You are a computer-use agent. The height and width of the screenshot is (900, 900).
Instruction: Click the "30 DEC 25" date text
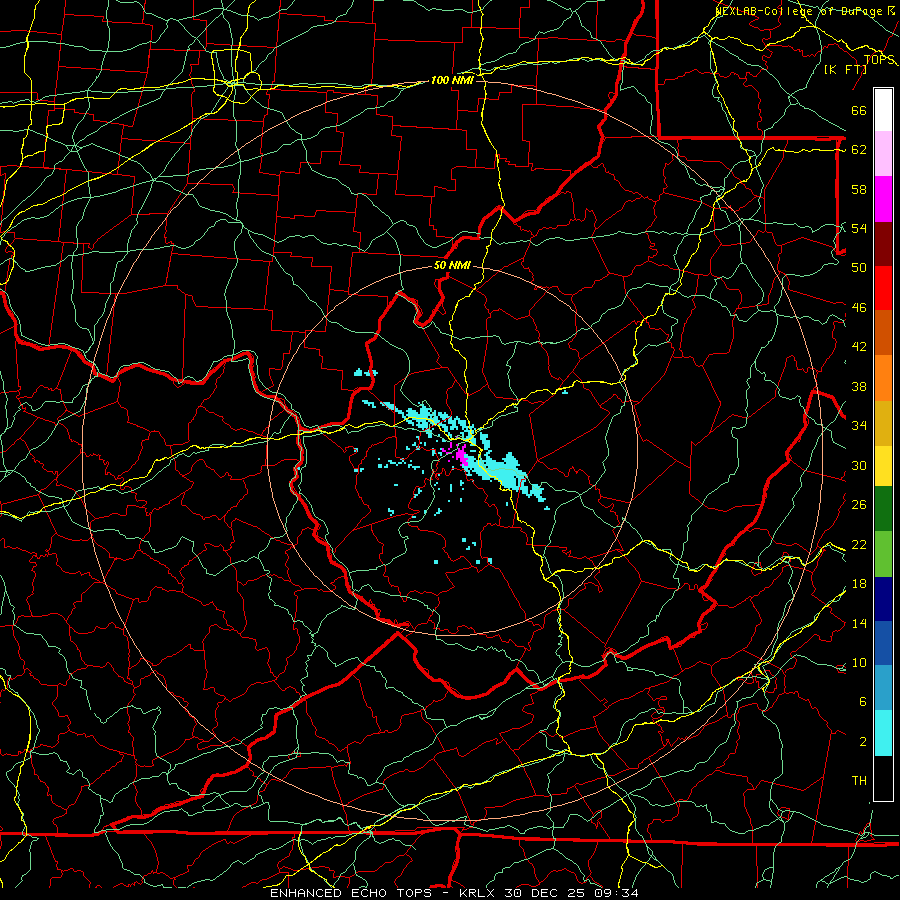[545, 893]
